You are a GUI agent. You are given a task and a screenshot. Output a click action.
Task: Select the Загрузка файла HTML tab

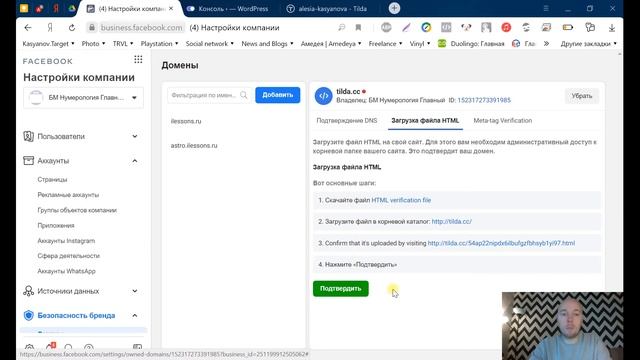click(425, 120)
